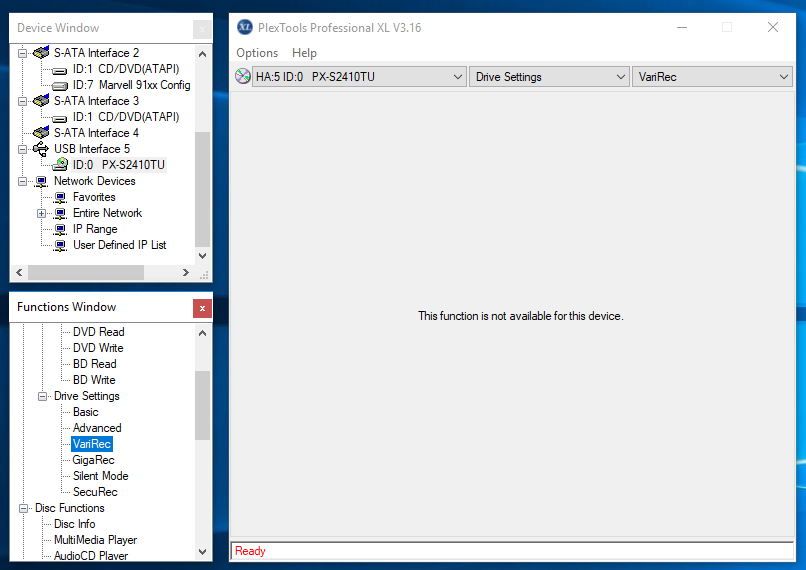Click the Ready status bar text
The image size is (806, 570).
(250, 550)
